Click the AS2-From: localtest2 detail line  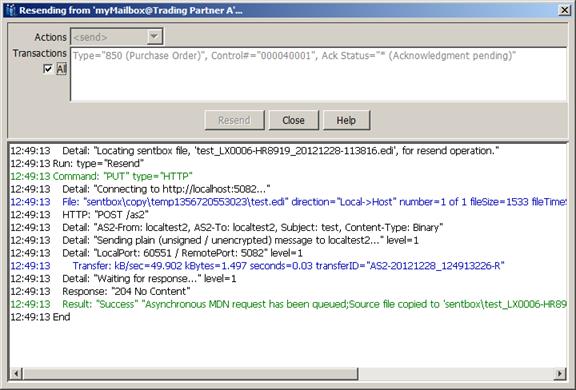coord(227,227)
